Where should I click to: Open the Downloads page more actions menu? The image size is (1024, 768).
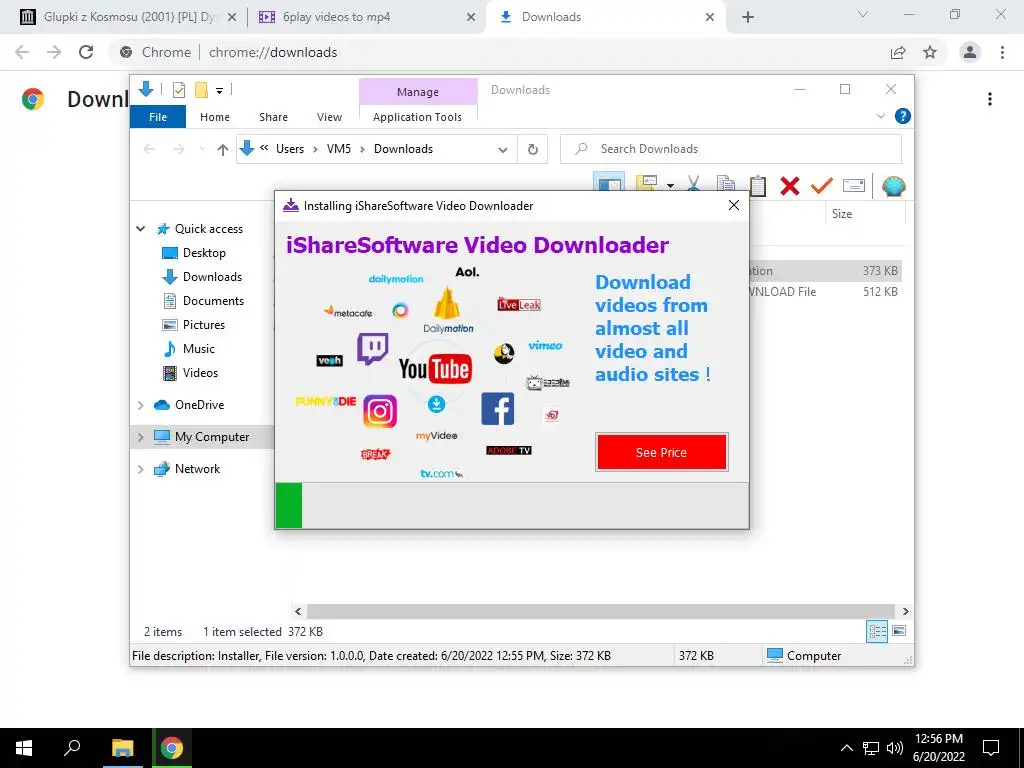pos(990,99)
